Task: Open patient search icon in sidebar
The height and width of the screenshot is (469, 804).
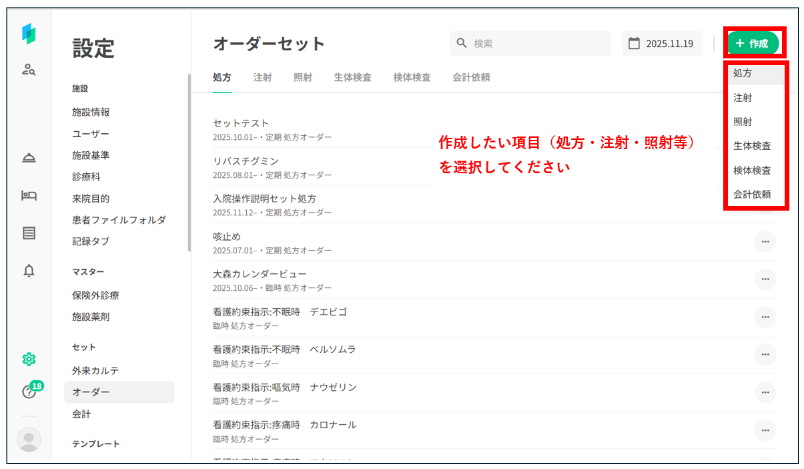Action: [x=29, y=69]
